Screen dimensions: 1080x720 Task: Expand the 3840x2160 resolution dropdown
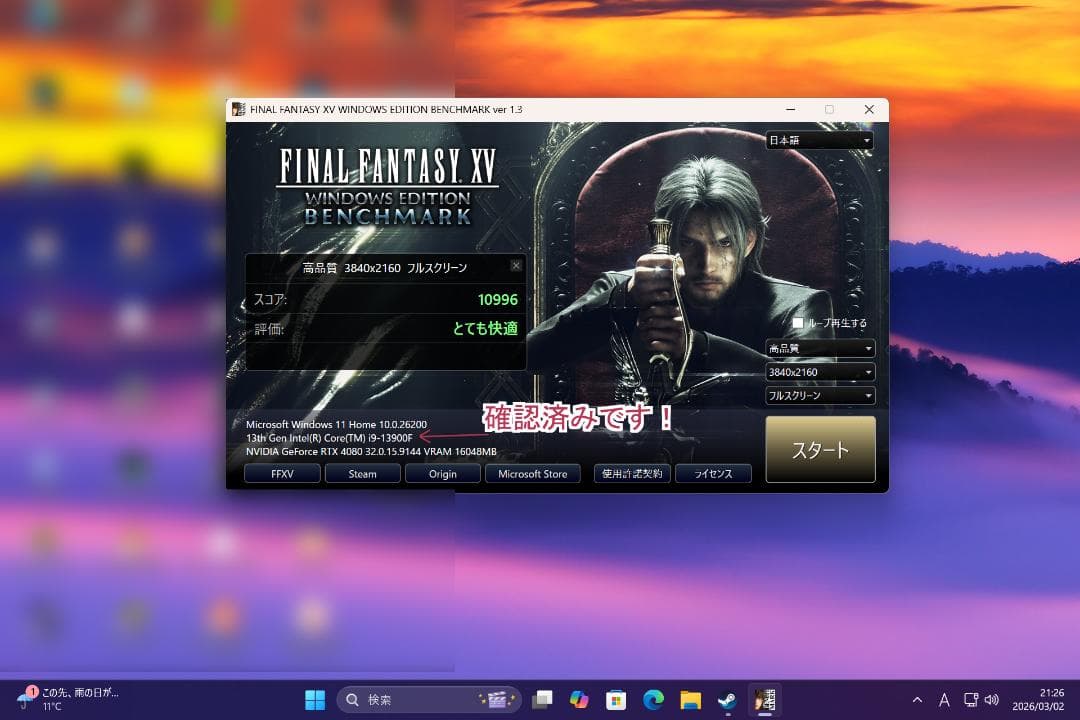[820, 372]
